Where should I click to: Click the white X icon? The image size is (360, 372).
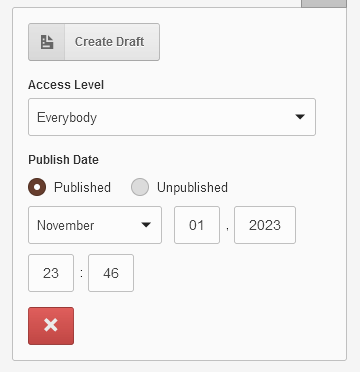coord(51,325)
